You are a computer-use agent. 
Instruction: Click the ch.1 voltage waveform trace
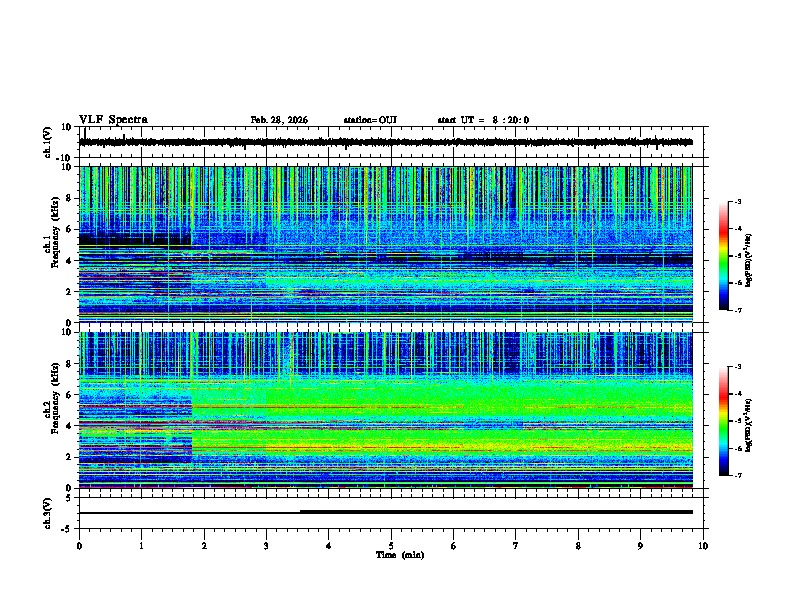tap(385, 142)
